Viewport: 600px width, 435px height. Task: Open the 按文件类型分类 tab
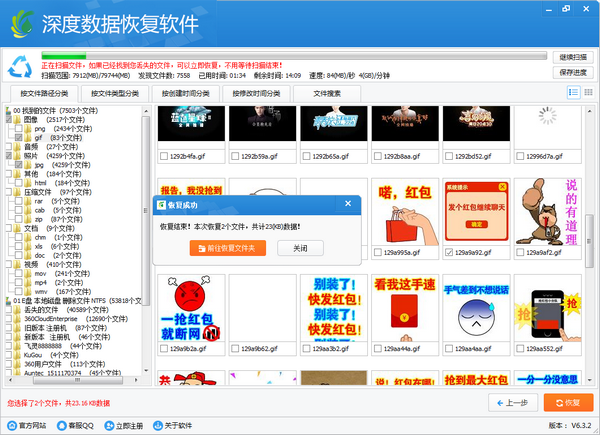pos(115,93)
